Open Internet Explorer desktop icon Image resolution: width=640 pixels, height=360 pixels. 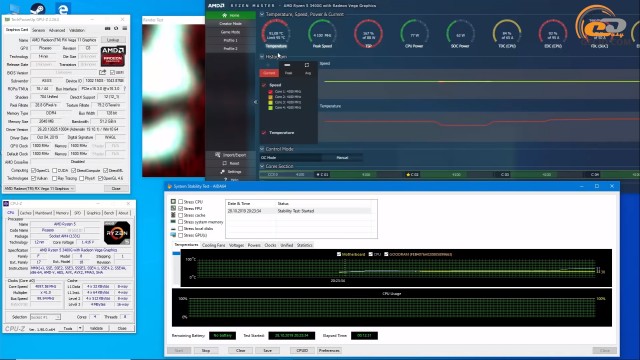pos(63,8)
